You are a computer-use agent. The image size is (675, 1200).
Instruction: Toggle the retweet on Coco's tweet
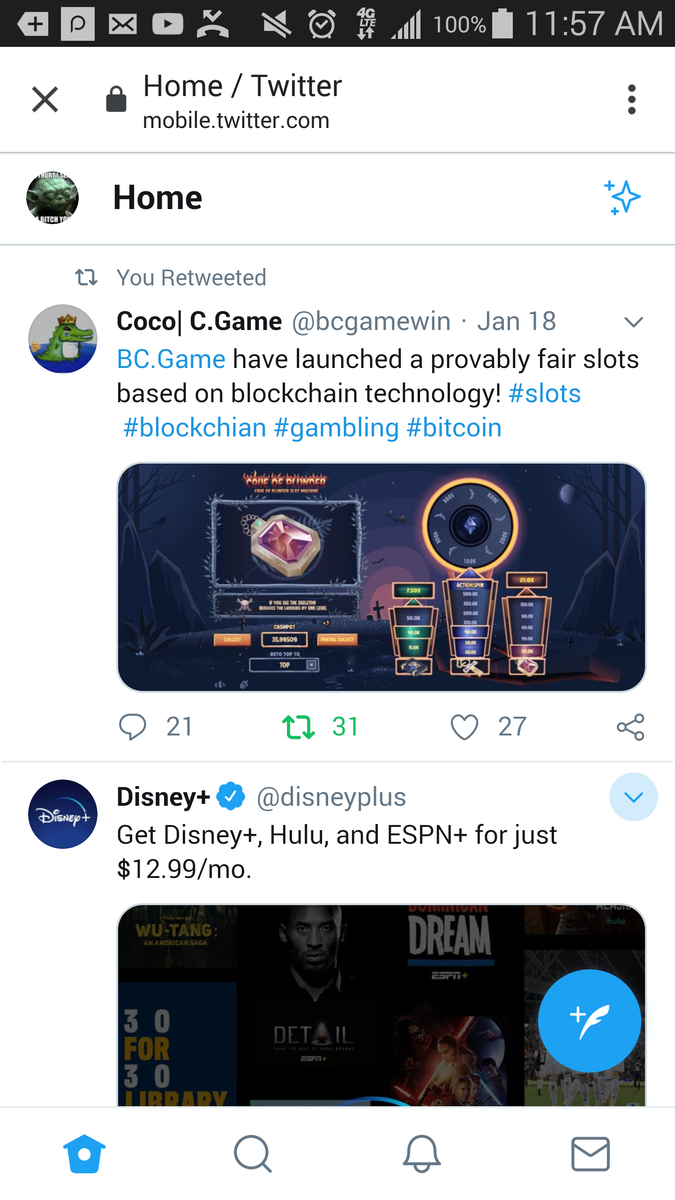[299, 727]
